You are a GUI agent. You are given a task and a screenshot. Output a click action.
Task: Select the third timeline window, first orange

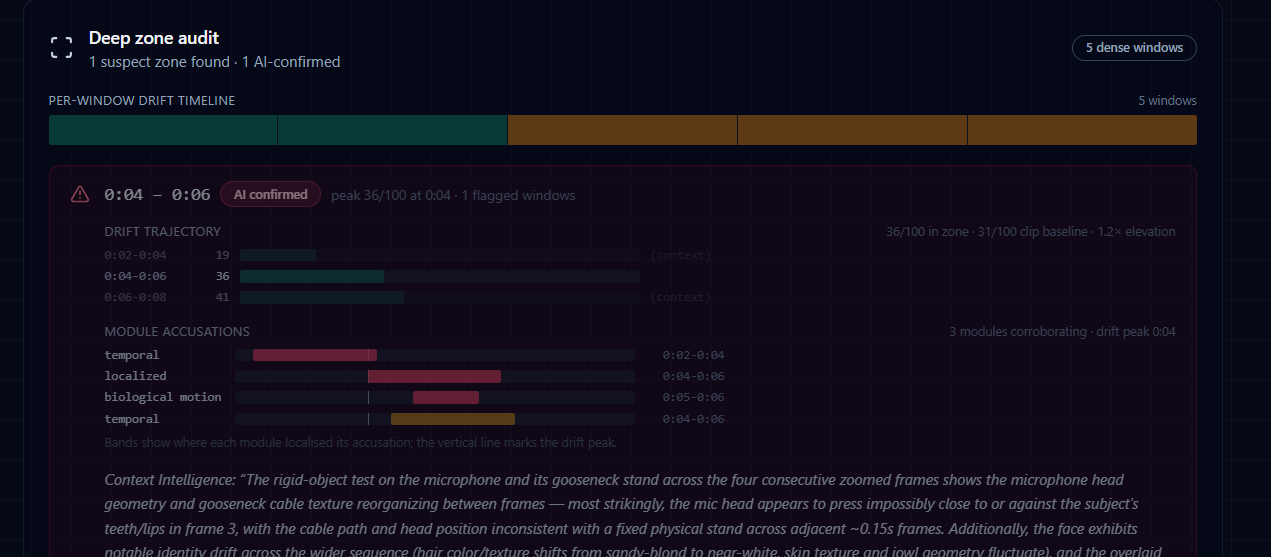(x=622, y=130)
